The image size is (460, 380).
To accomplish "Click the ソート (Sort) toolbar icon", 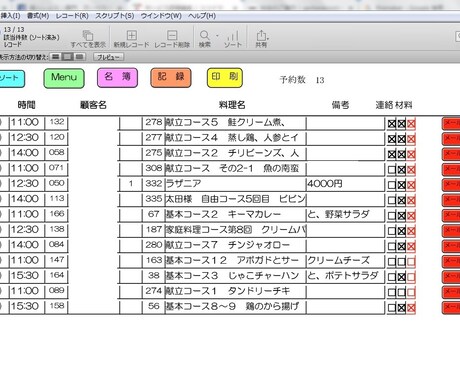I will pyautogui.click(x=233, y=39).
